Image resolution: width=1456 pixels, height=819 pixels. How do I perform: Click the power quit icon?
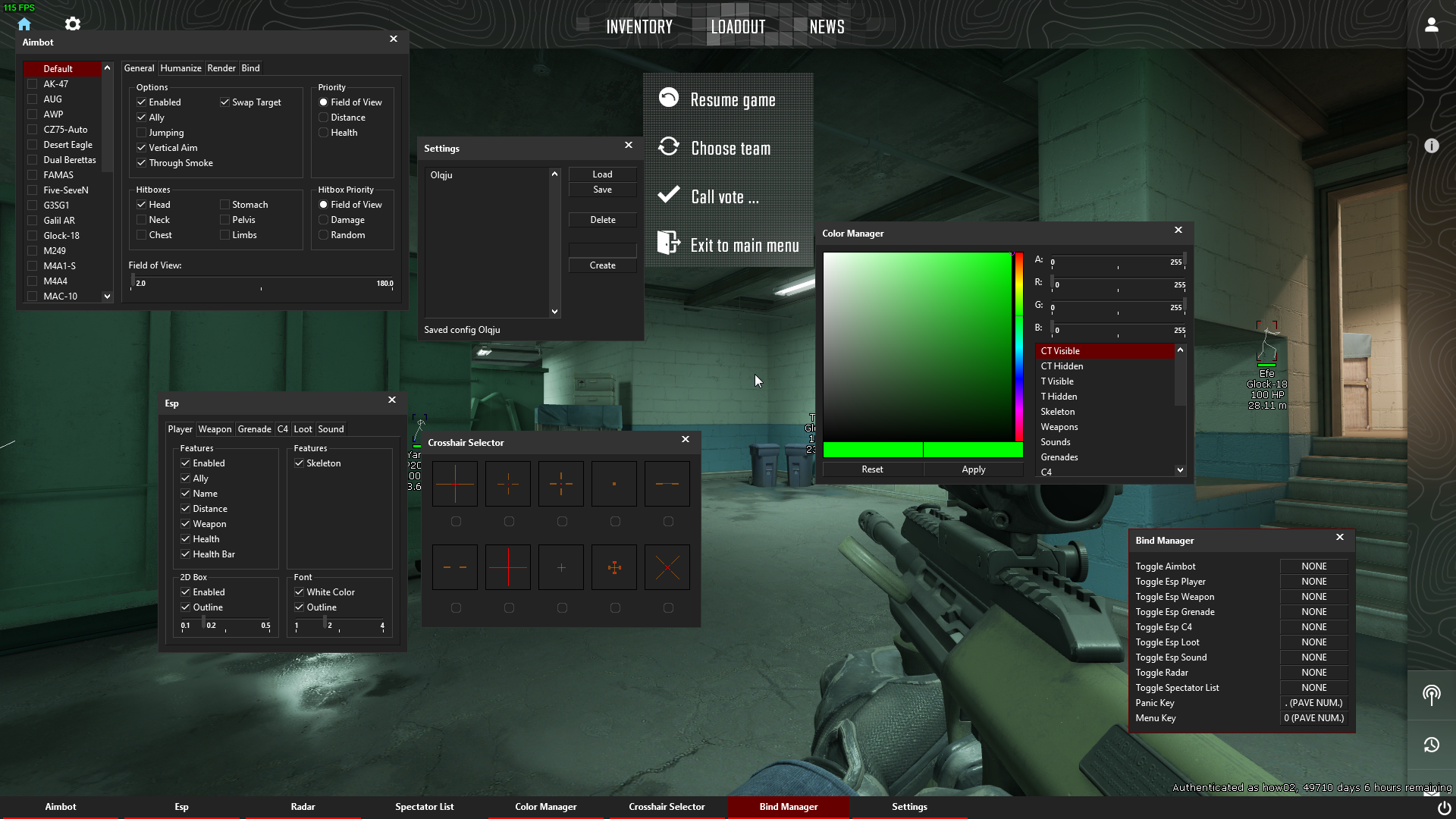pos(1444,808)
